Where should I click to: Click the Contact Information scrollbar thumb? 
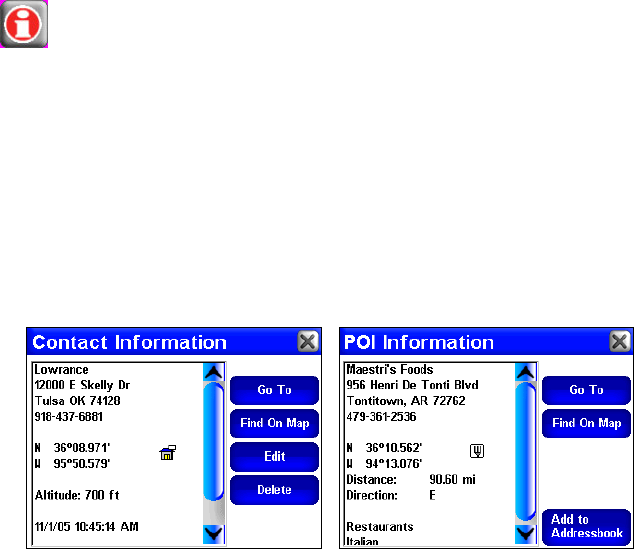pos(213,441)
